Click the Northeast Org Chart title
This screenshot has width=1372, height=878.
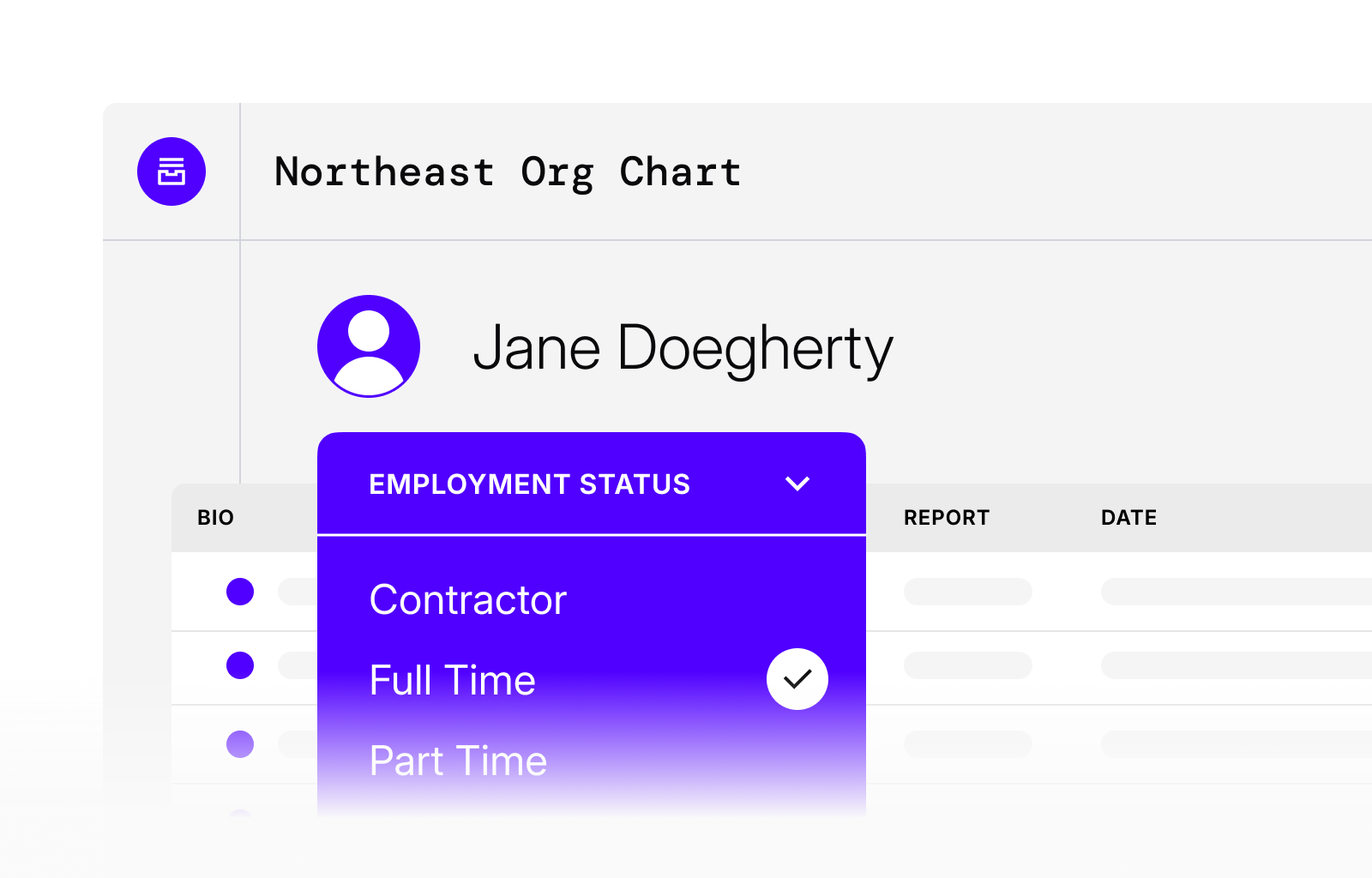pyautogui.click(x=508, y=172)
